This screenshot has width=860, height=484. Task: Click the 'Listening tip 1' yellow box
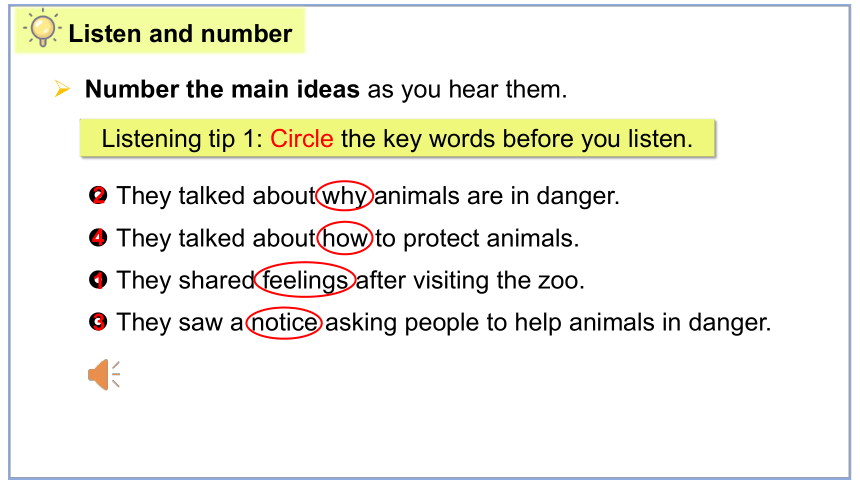398,138
